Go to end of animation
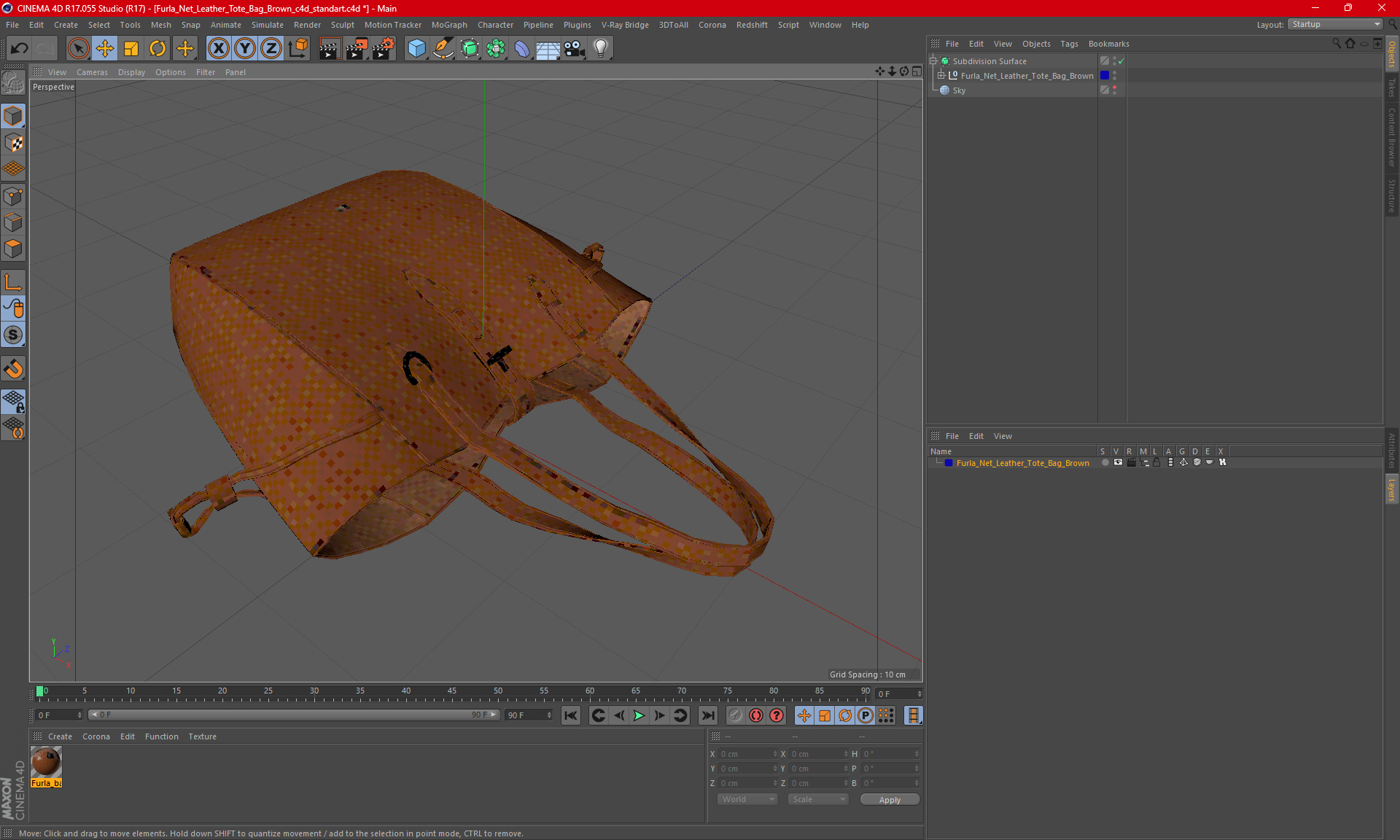This screenshot has width=1400, height=840. [707, 715]
